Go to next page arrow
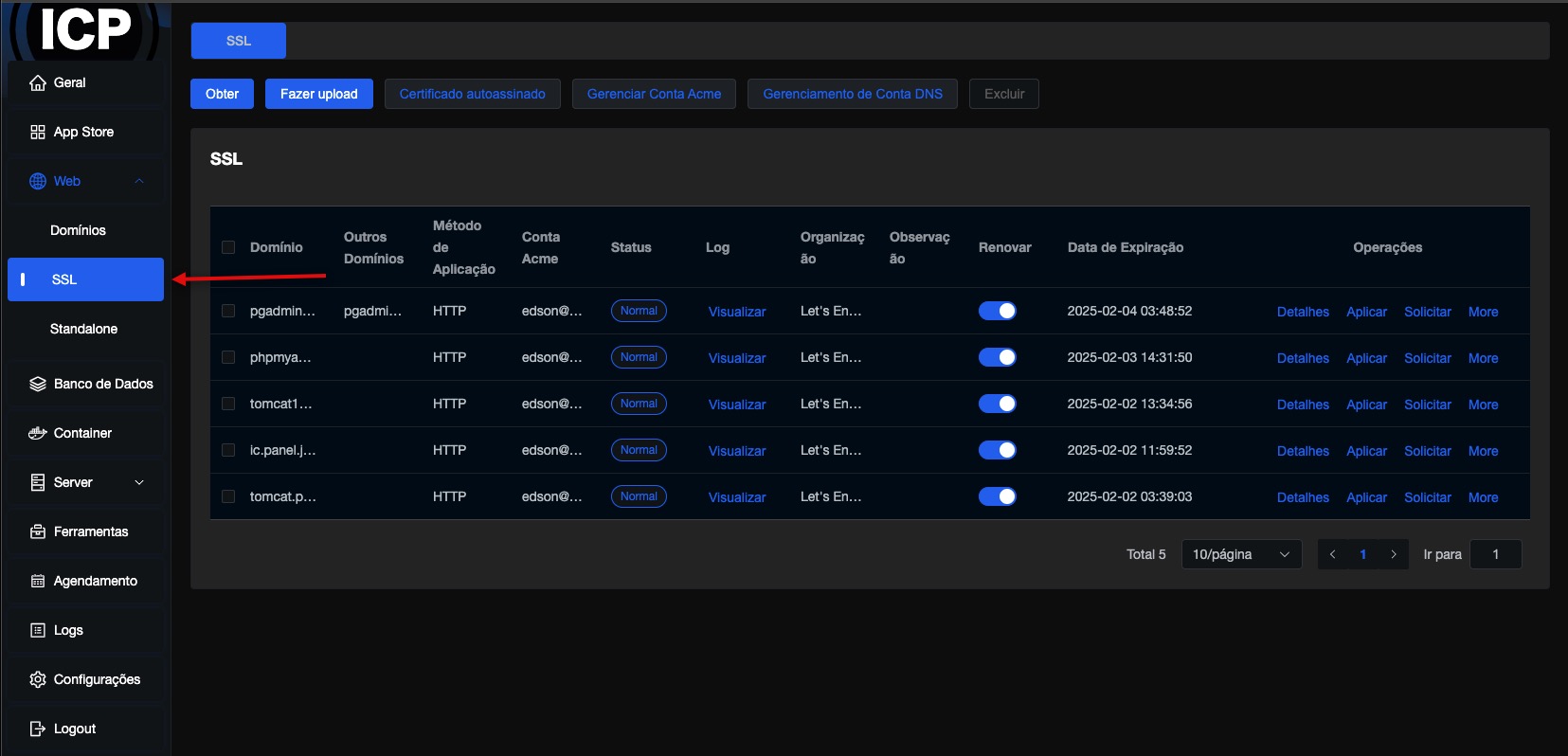 click(1394, 554)
